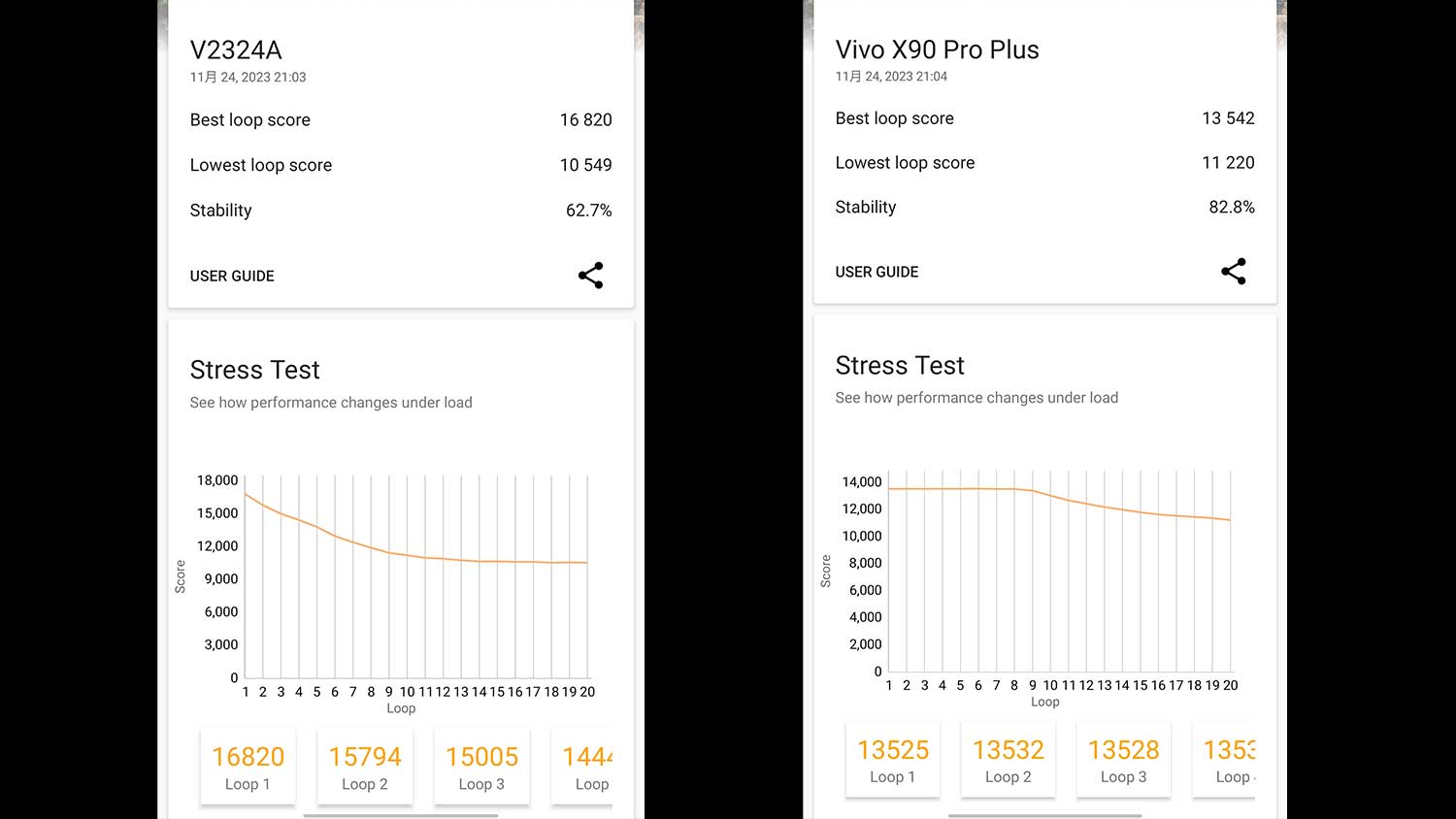Select the Loop 3 card showing 15005

click(481, 767)
